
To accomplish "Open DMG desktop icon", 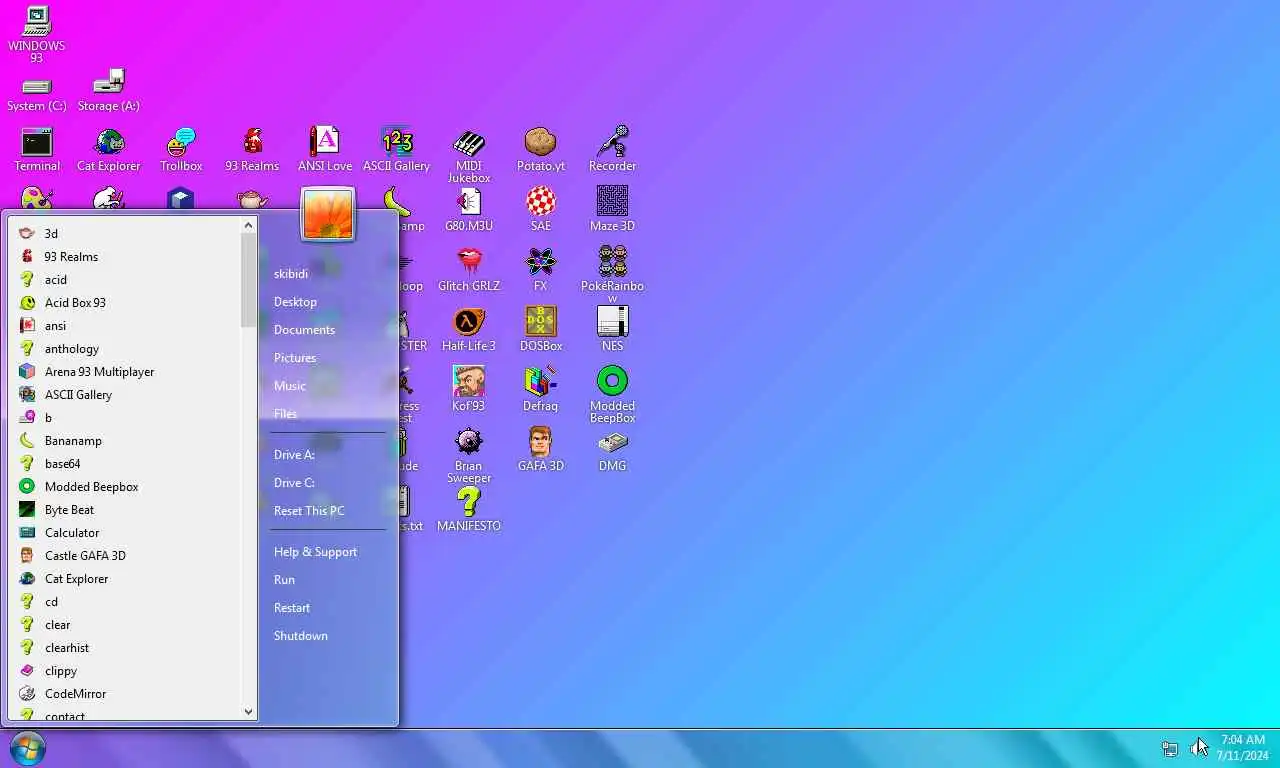I will (613, 449).
